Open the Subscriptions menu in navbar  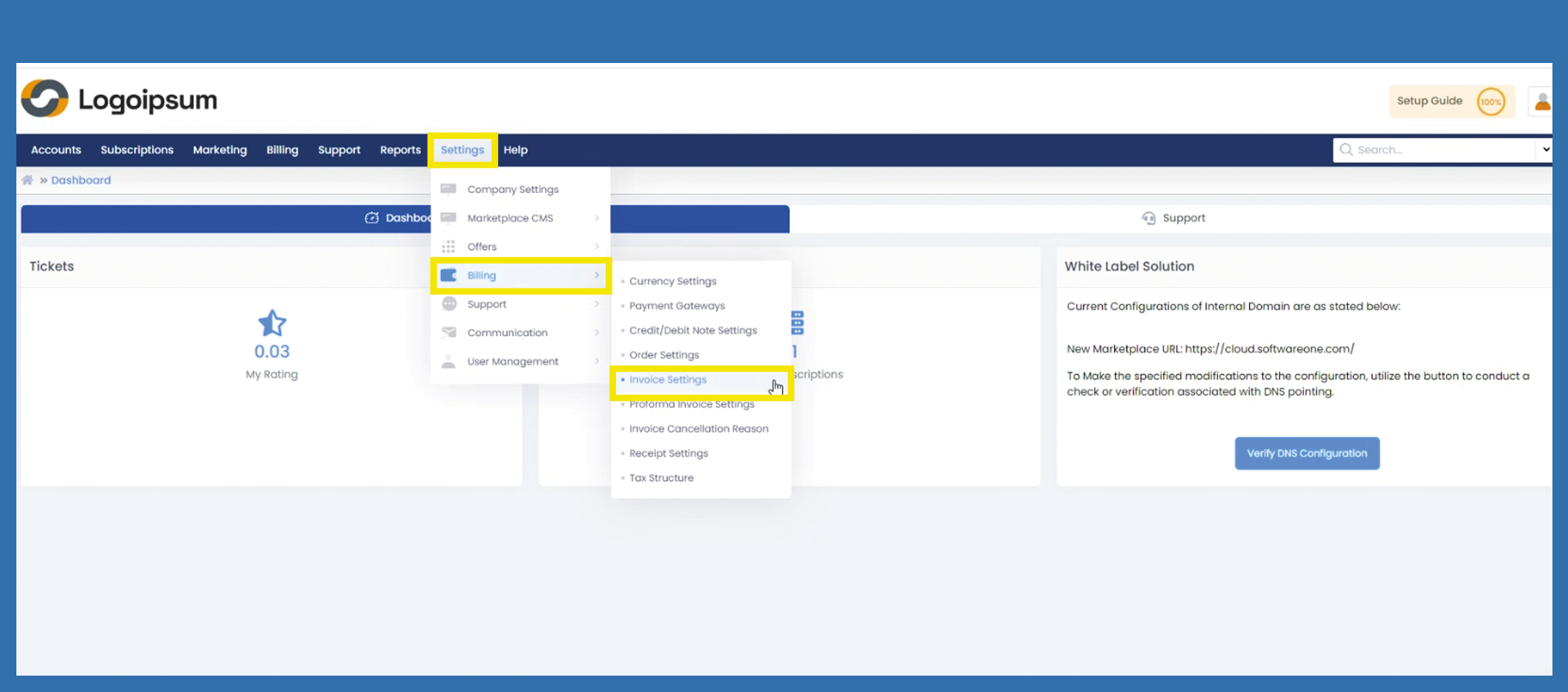point(137,150)
